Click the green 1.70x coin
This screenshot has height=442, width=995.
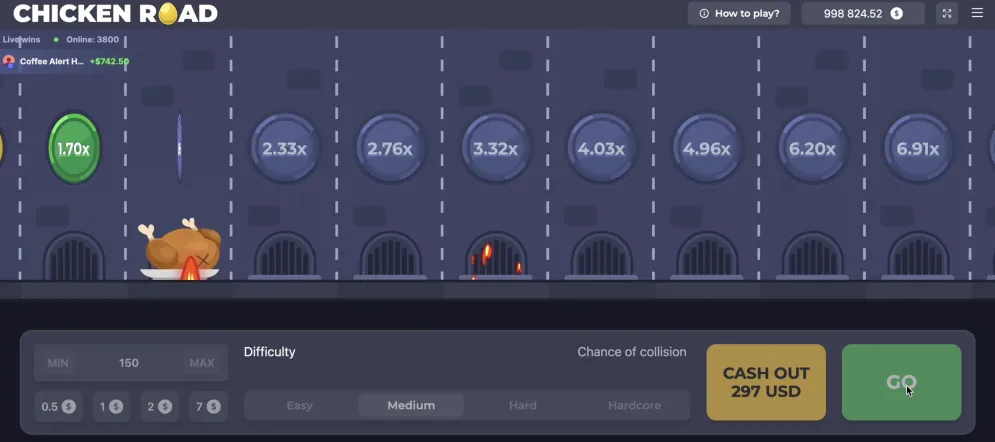[x=74, y=148]
